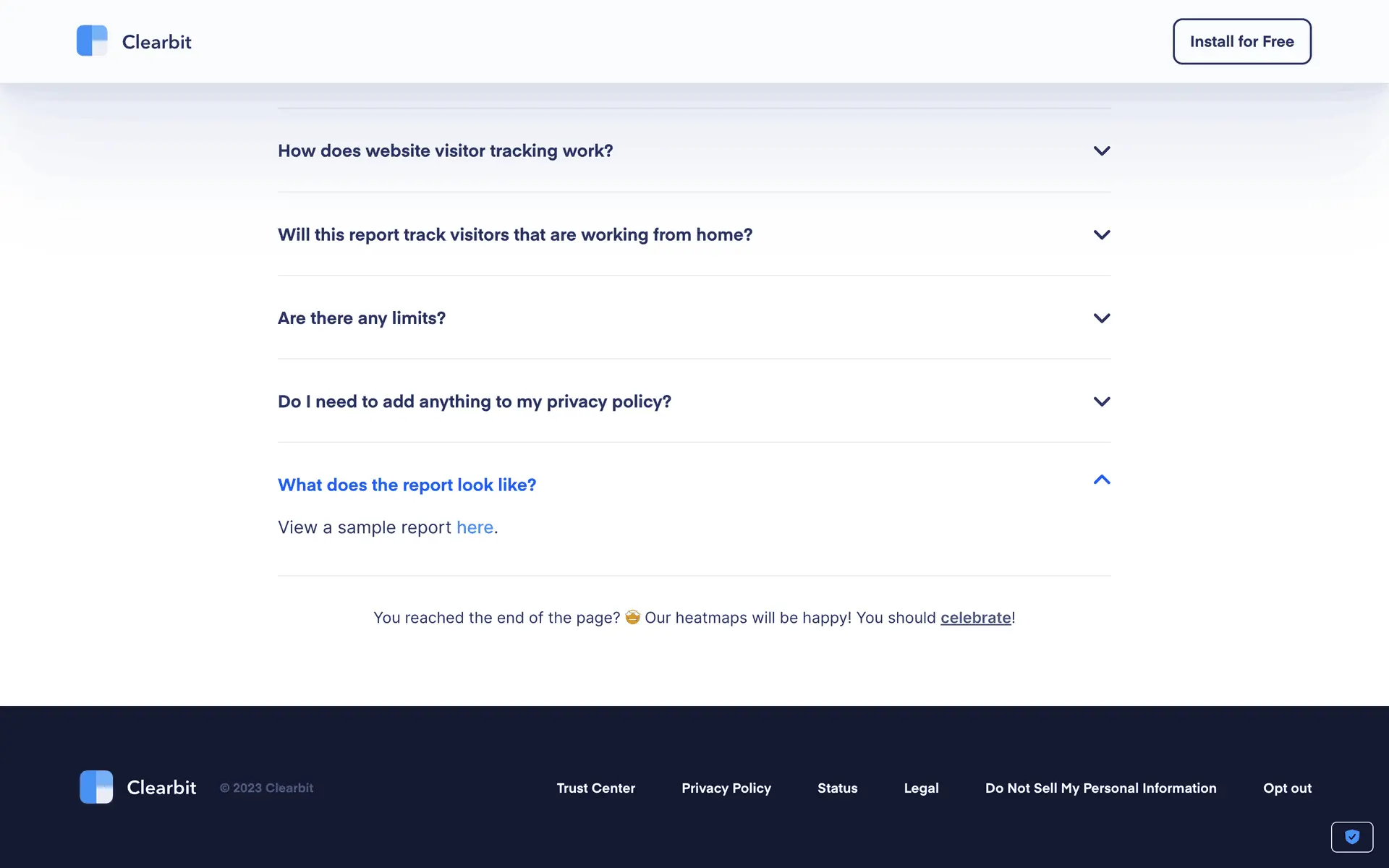The height and width of the screenshot is (868, 1389).
Task: Click the 'Opt out' footer link
Action: (x=1287, y=788)
